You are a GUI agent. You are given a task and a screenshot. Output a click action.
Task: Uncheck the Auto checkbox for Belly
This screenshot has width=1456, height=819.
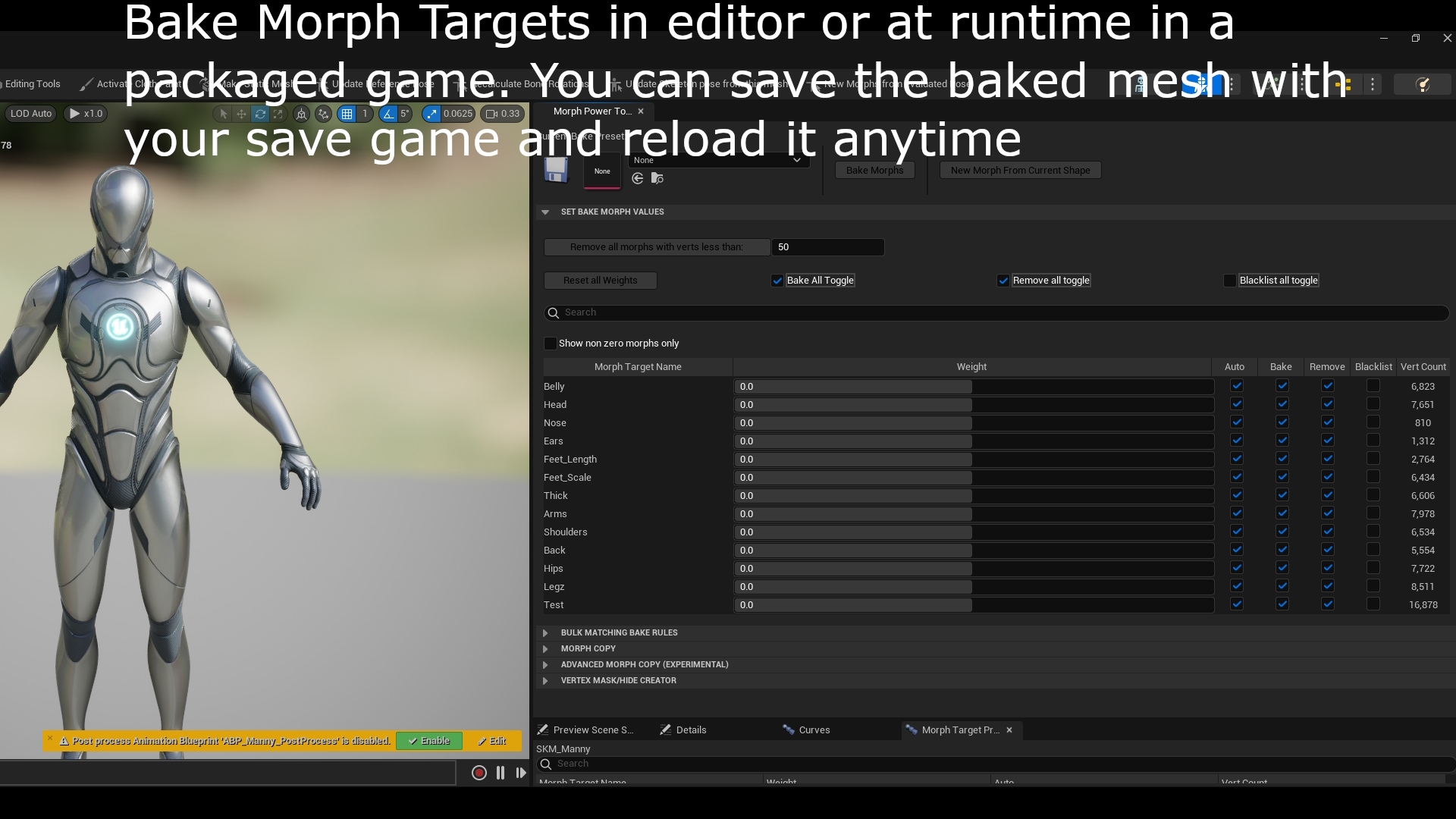pyautogui.click(x=1237, y=386)
